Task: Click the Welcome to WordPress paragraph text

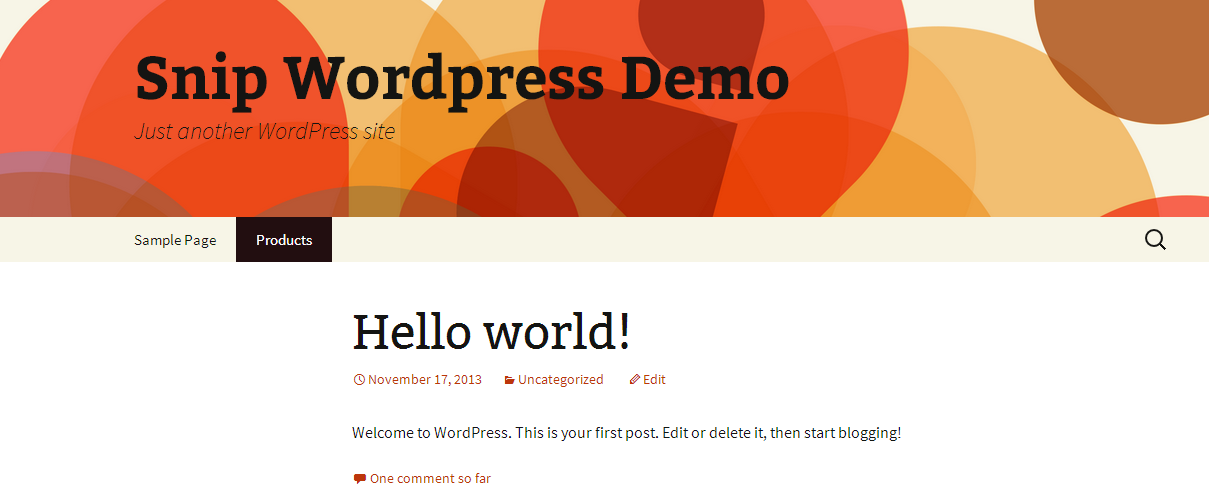Action: [627, 433]
